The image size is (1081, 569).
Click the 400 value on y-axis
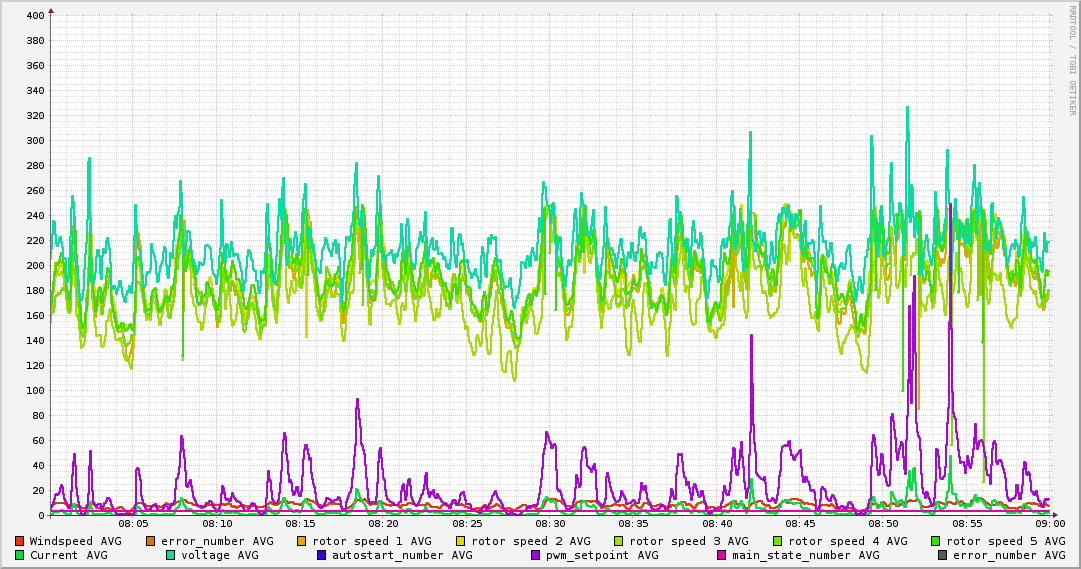pos(35,15)
